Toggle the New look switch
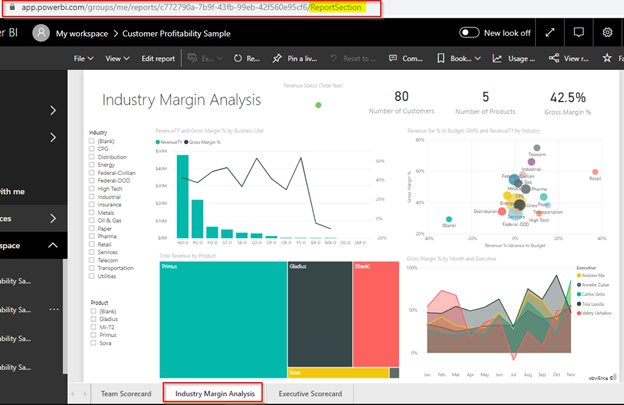The image size is (624, 405). (x=469, y=33)
